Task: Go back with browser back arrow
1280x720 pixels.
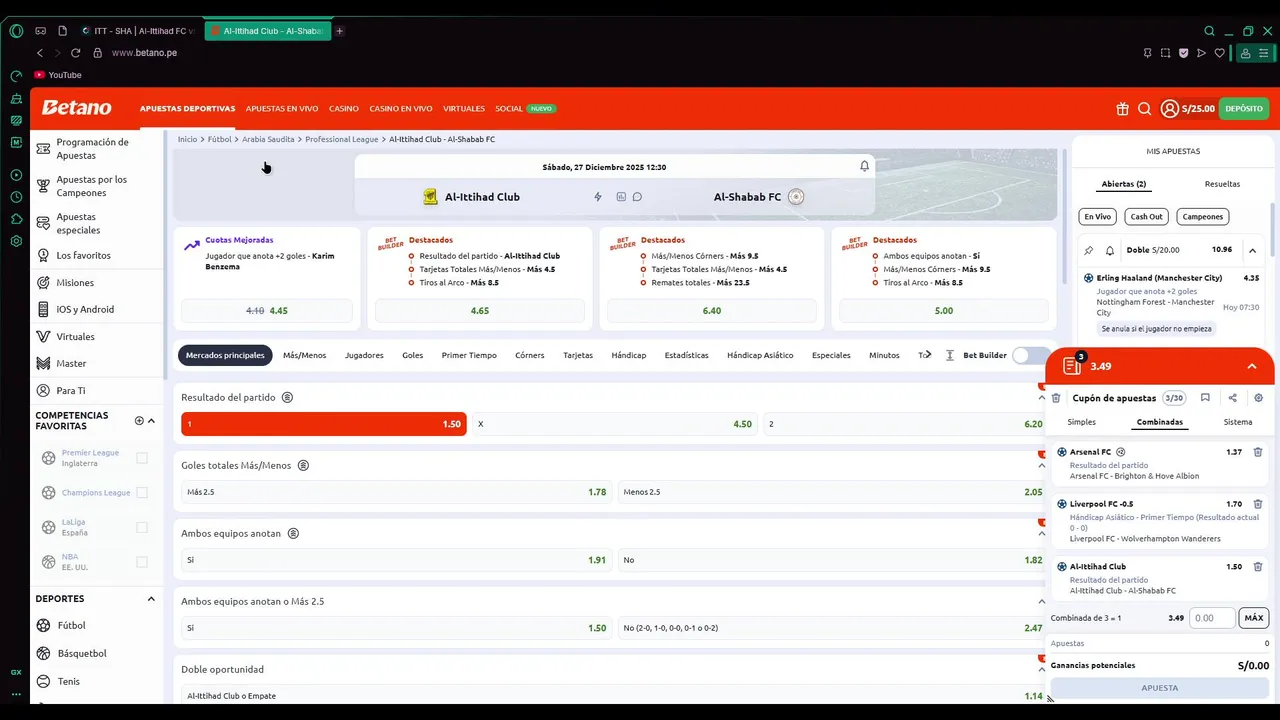Action: [40, 53]
